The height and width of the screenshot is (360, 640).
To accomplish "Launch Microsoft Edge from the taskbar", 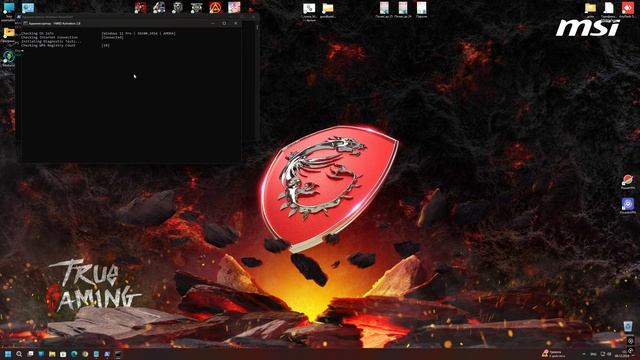I will [x=74, y=354].
